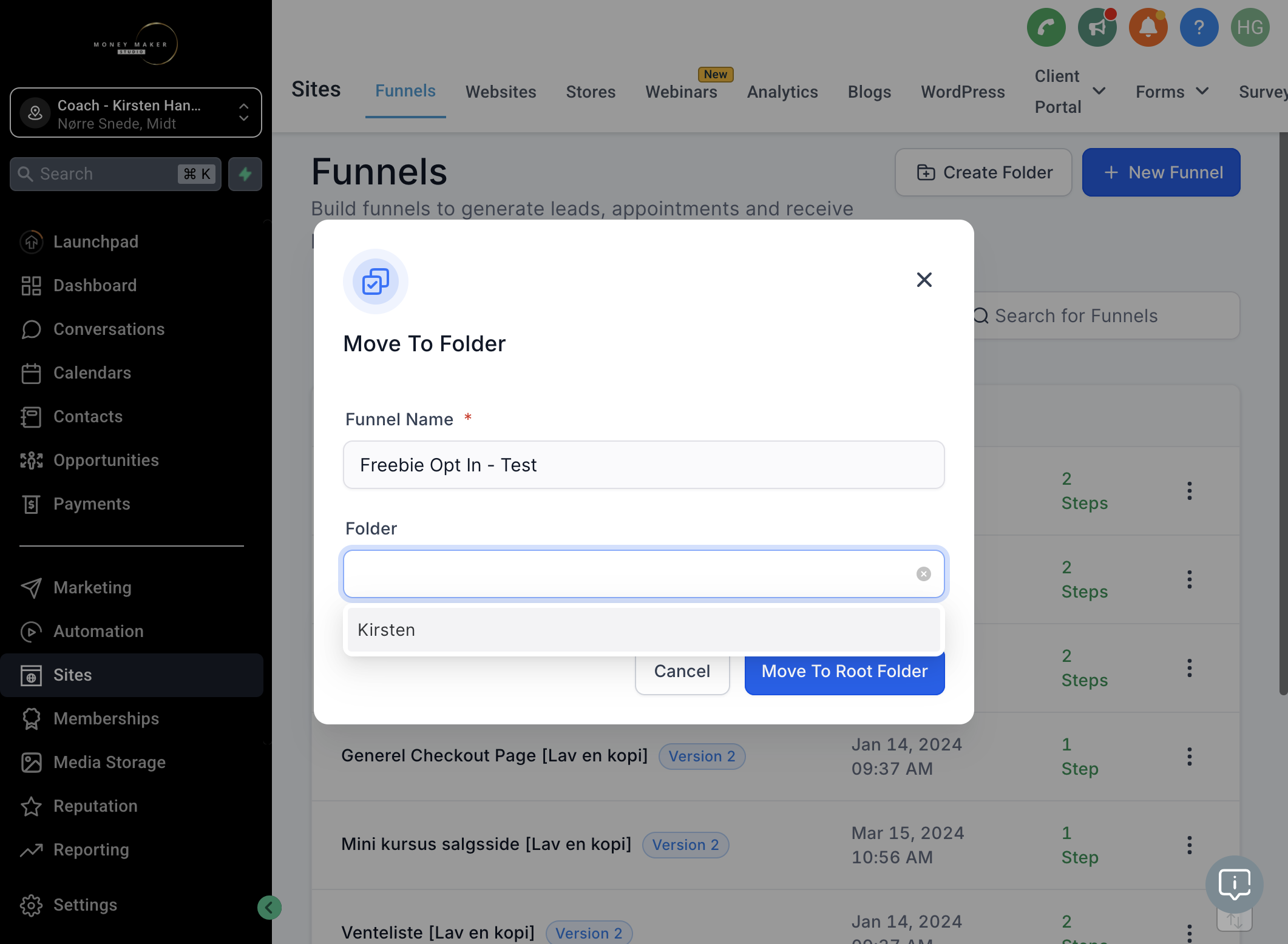The height and width of the screenshot is (944, 1288).
Task: Open the HG user avatar menu
Action: click(x=1250, y=27)
